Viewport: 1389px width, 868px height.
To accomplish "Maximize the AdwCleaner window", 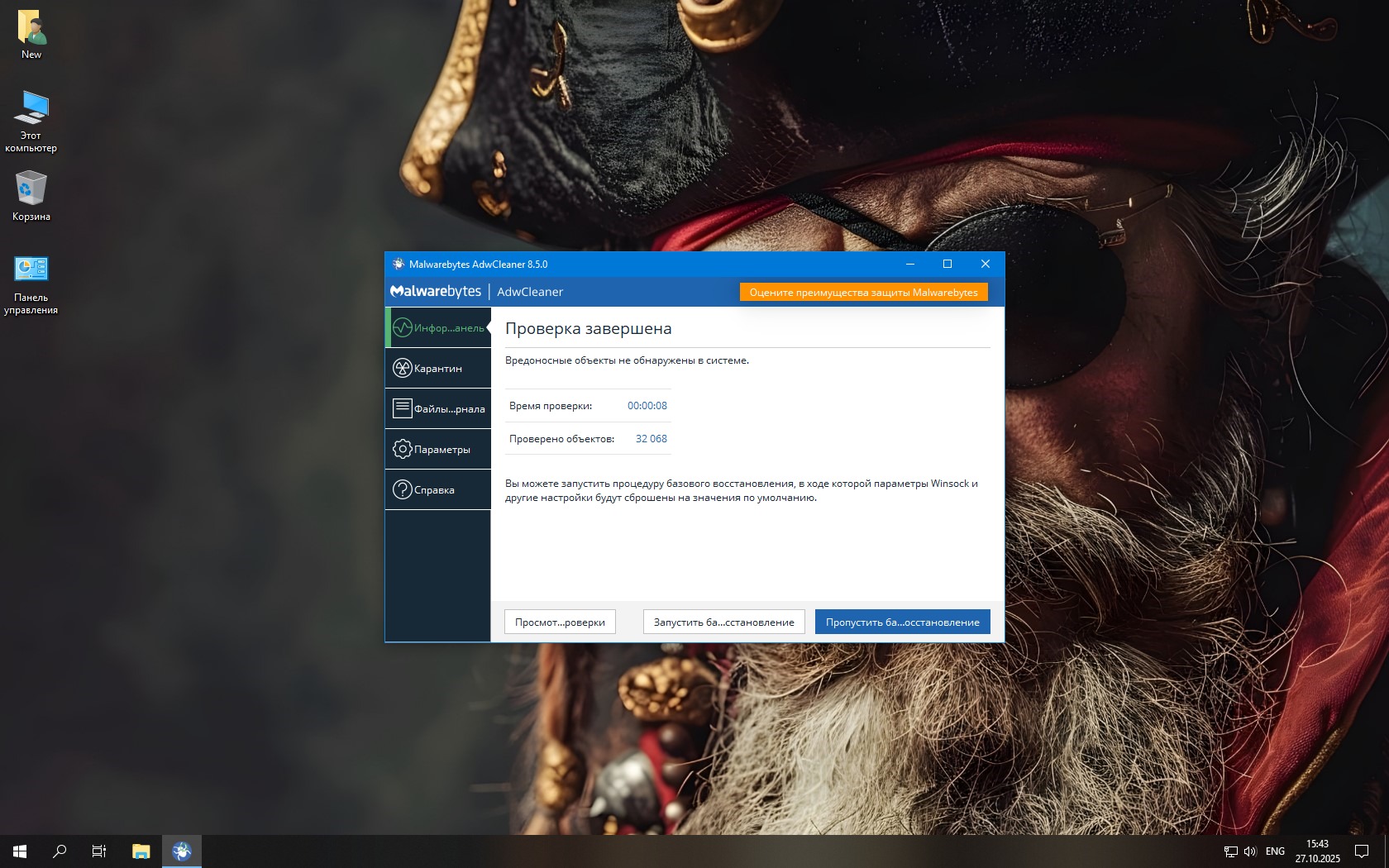I will (x=947, y=264).
